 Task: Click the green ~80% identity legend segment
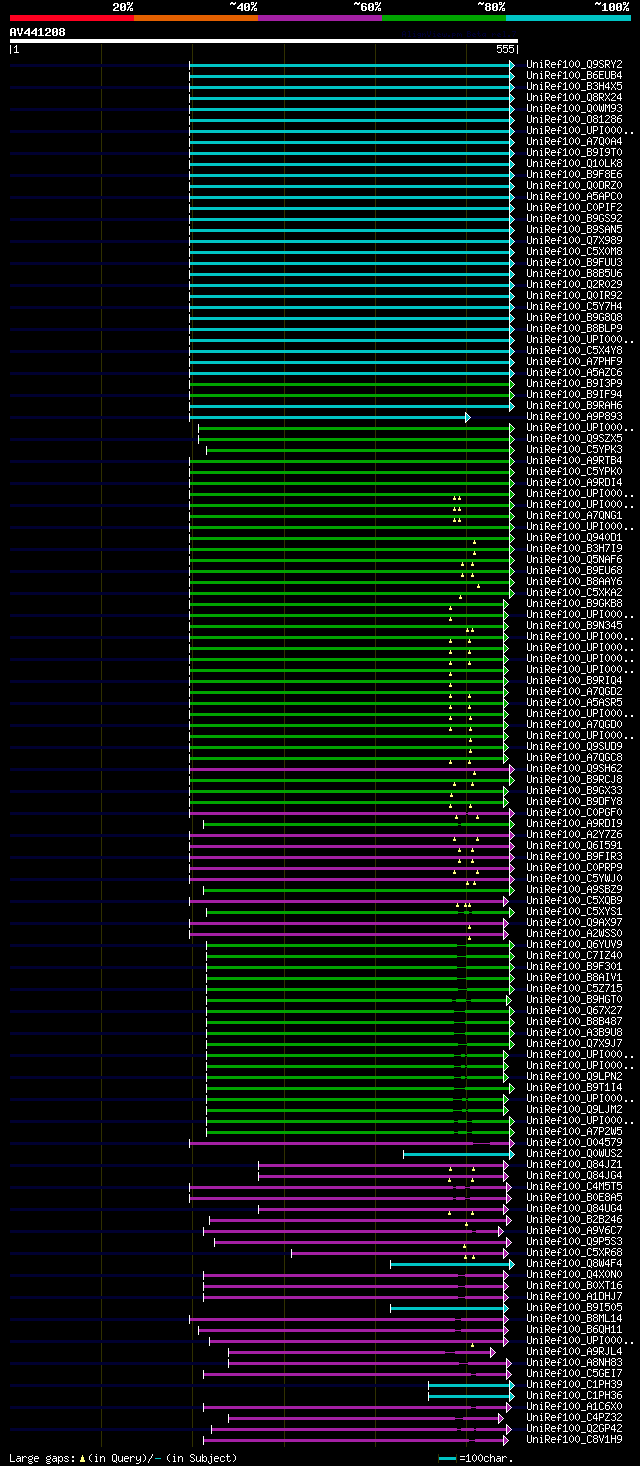point(444,18)
